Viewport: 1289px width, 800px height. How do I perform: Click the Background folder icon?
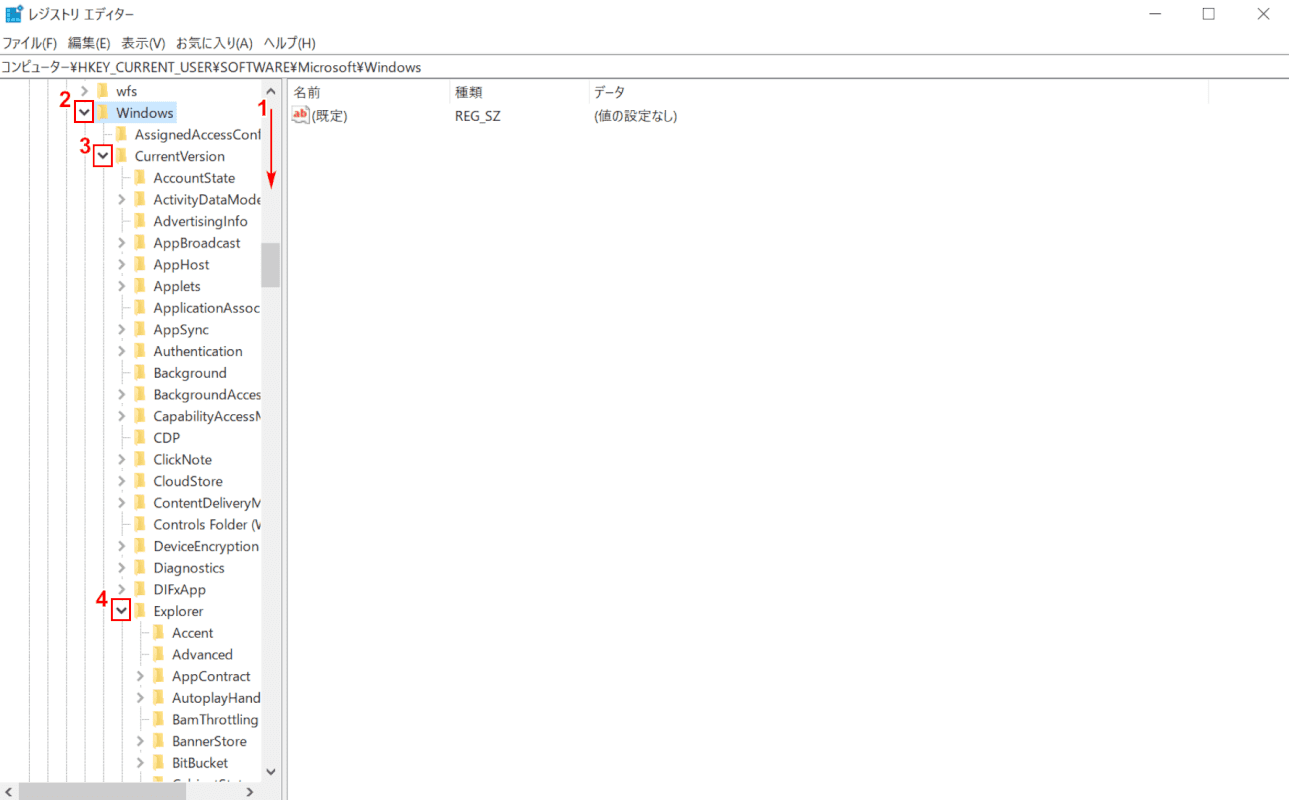point(140,373)
